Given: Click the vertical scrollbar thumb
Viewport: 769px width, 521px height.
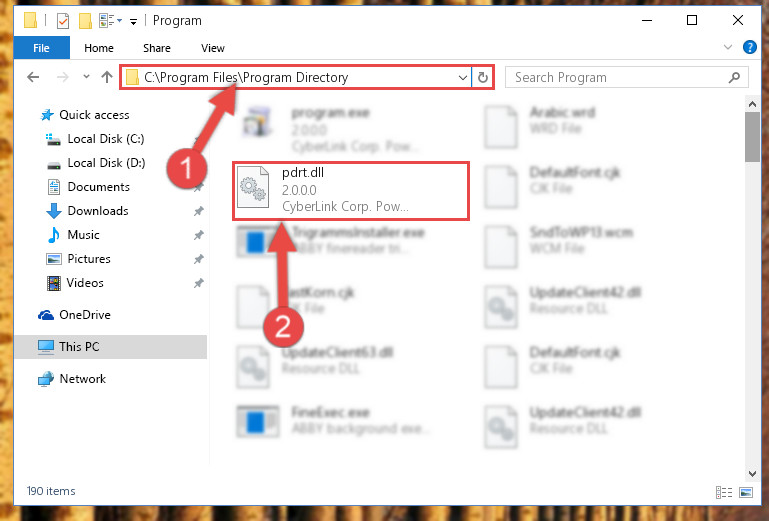Looking at the screenshot, I should [752, 136].
